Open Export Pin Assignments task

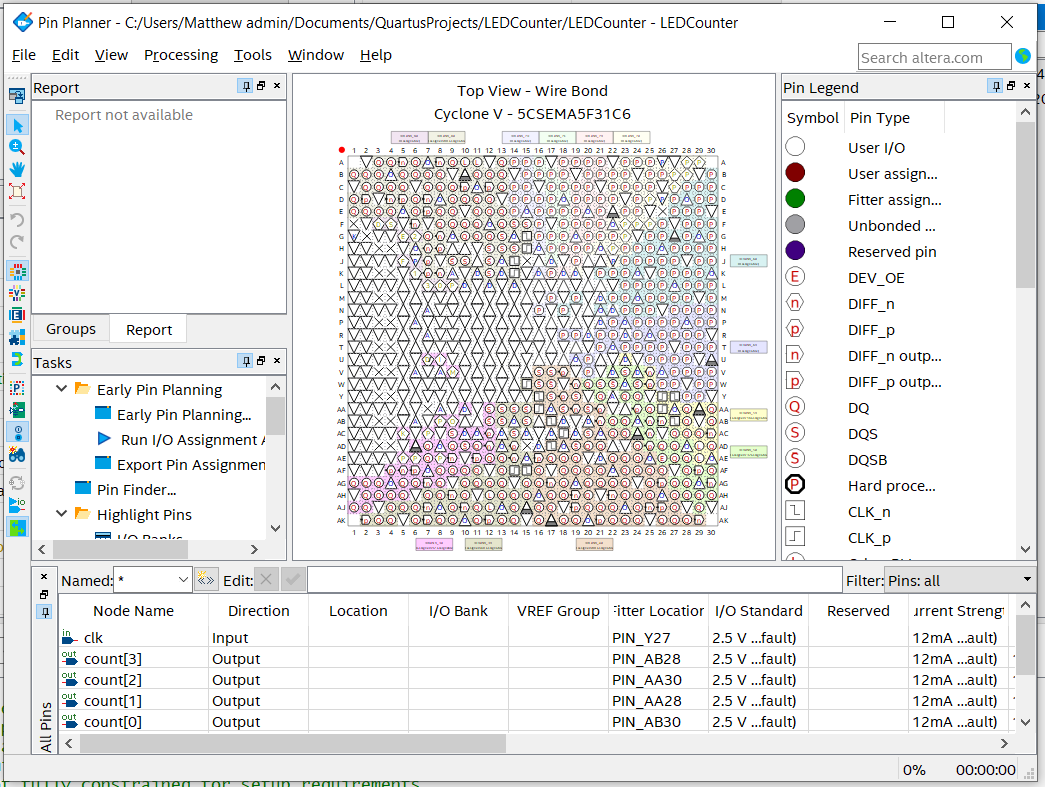[x=191, y=464]
